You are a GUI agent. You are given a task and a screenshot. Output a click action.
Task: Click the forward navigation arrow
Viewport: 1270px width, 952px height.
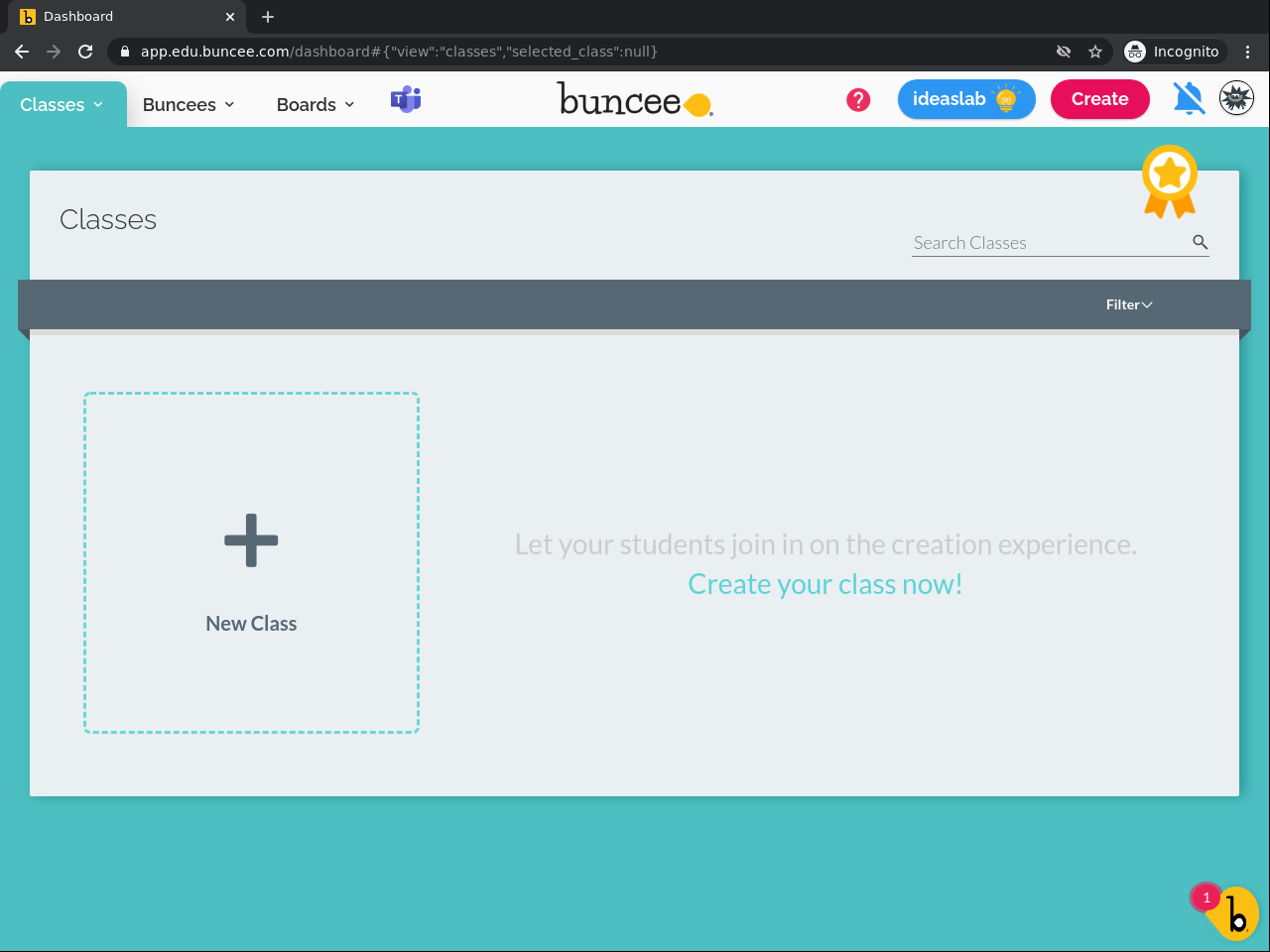coord(54,52)
